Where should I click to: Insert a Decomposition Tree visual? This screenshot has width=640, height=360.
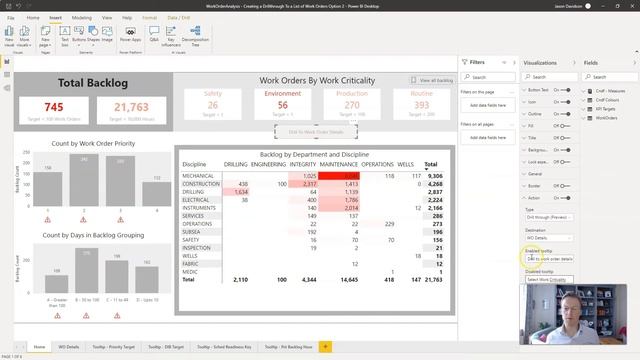195,36
